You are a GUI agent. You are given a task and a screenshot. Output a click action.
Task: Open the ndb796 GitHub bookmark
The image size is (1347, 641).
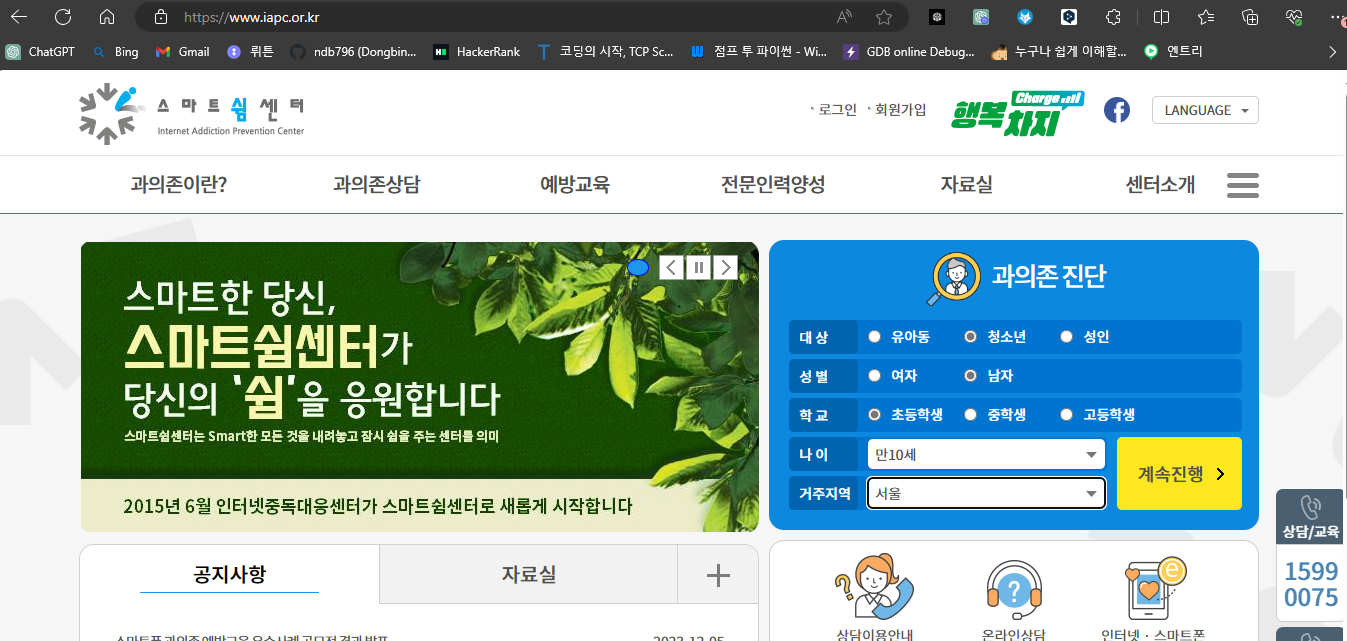coord(353,51)
